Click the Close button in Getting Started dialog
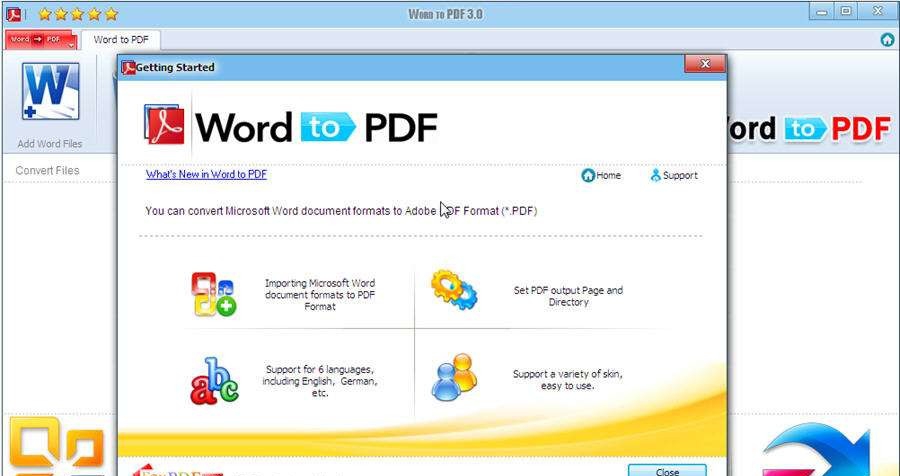900x476 pixels. pyautogui.click(x=667, y=471)
